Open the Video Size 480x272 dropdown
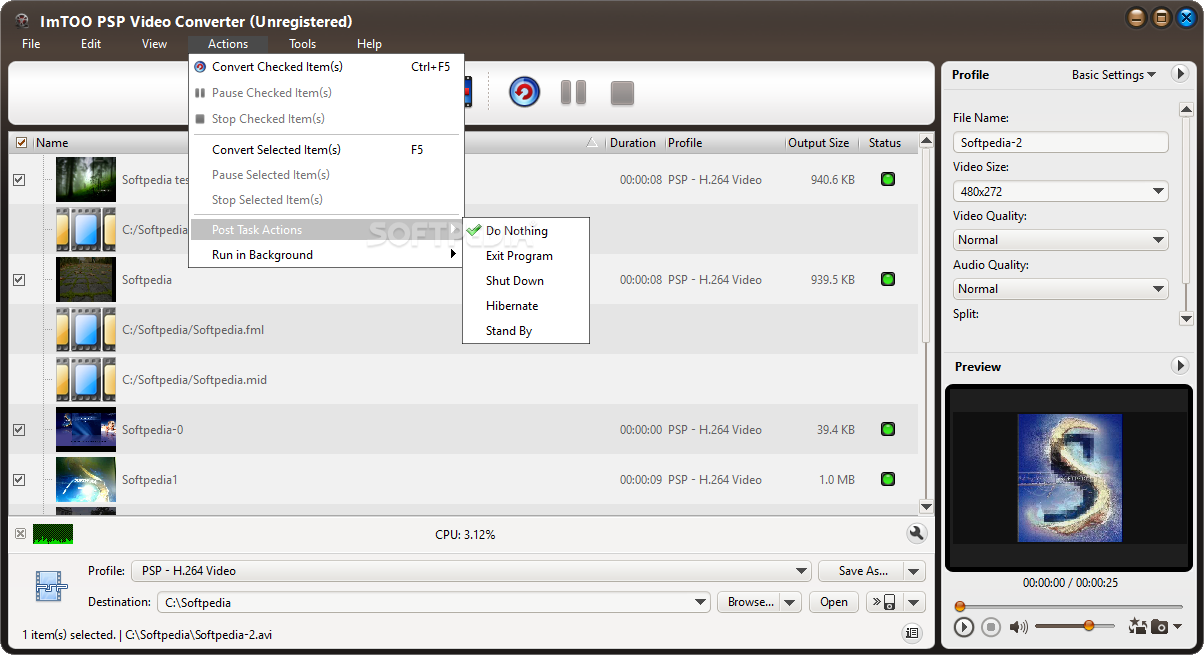1204x655 pixels. click(x=1060, y=191)
